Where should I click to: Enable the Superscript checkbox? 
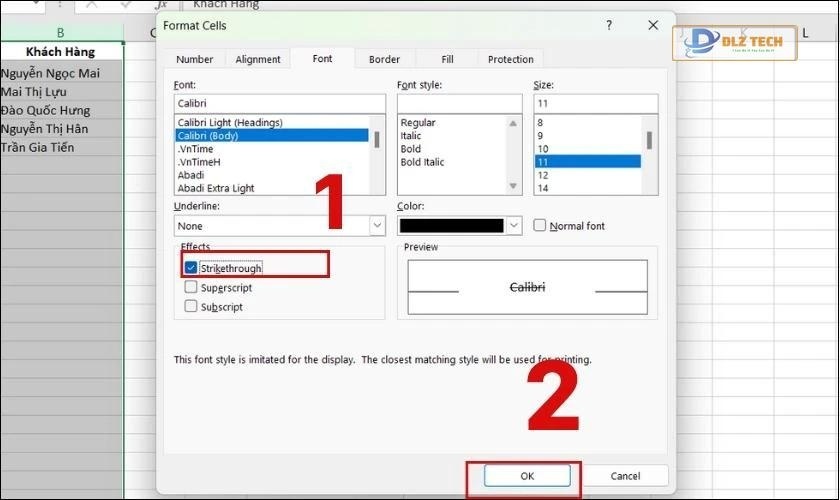191,288
